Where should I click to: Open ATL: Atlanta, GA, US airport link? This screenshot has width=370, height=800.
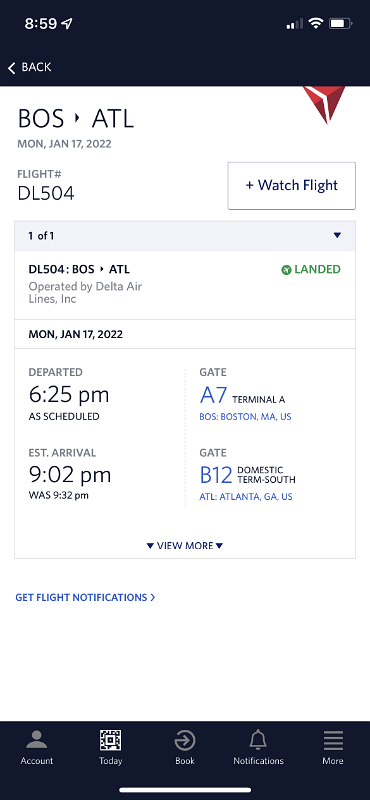tap(246, 496)
